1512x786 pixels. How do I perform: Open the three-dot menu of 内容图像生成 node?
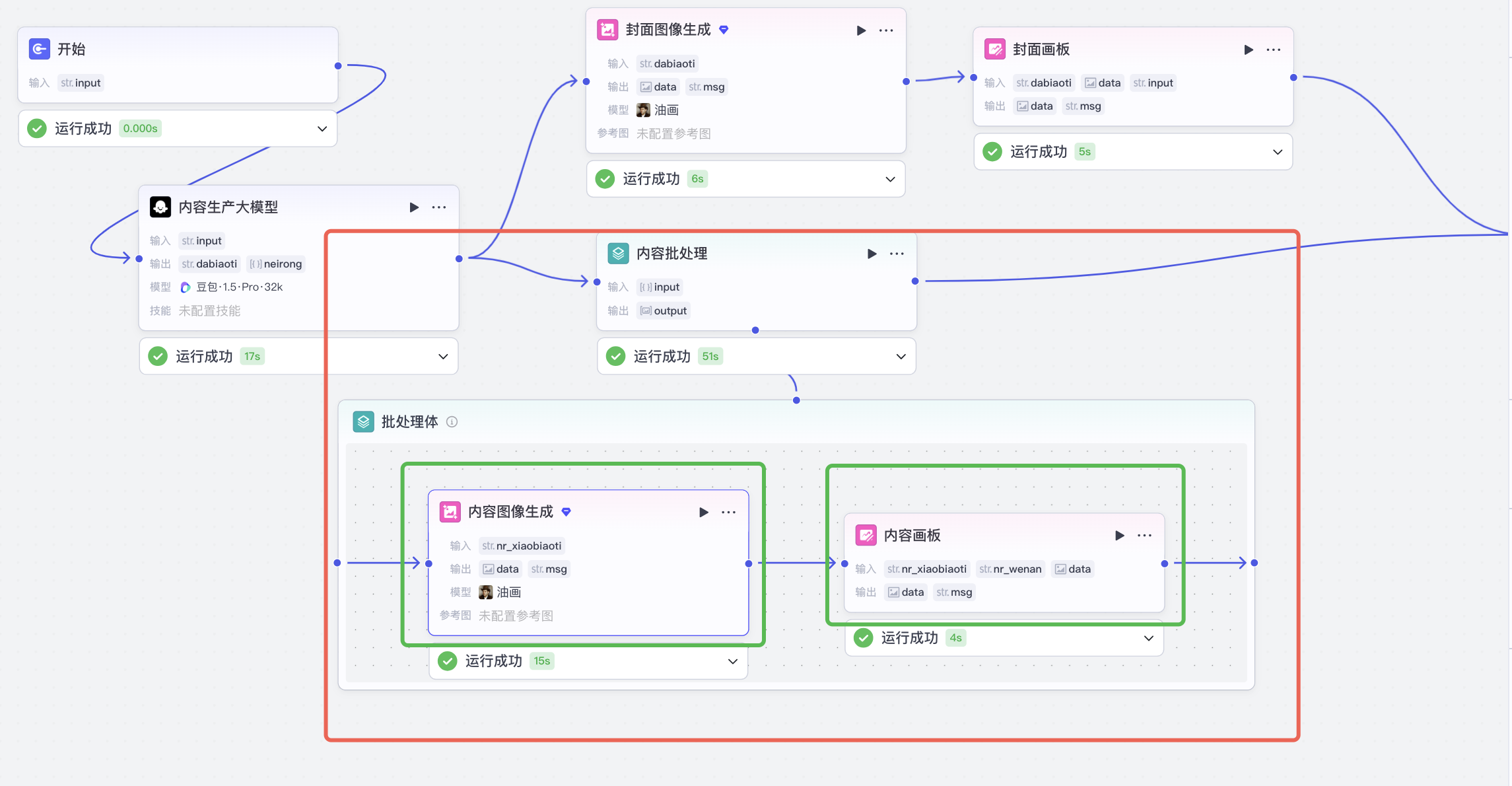click(x=728, y=513)
